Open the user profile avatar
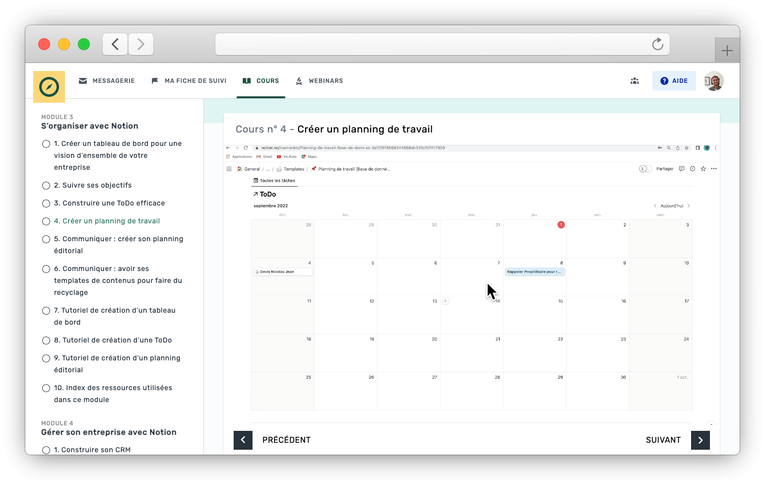Viewport: 765px width, 480px height. coord(714,81)
